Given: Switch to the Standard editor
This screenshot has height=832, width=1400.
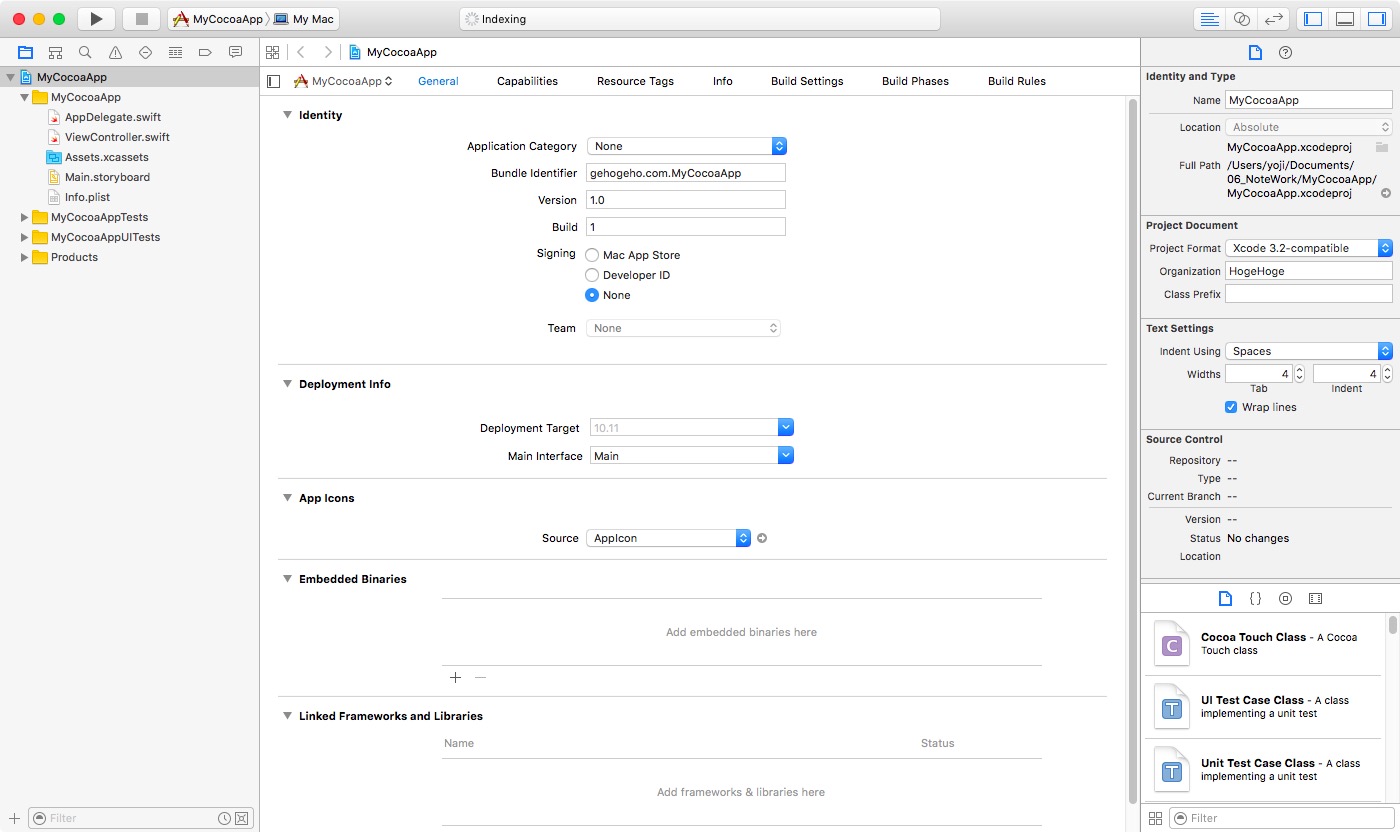Looking at the screenshot, I should click(1210, 19).
